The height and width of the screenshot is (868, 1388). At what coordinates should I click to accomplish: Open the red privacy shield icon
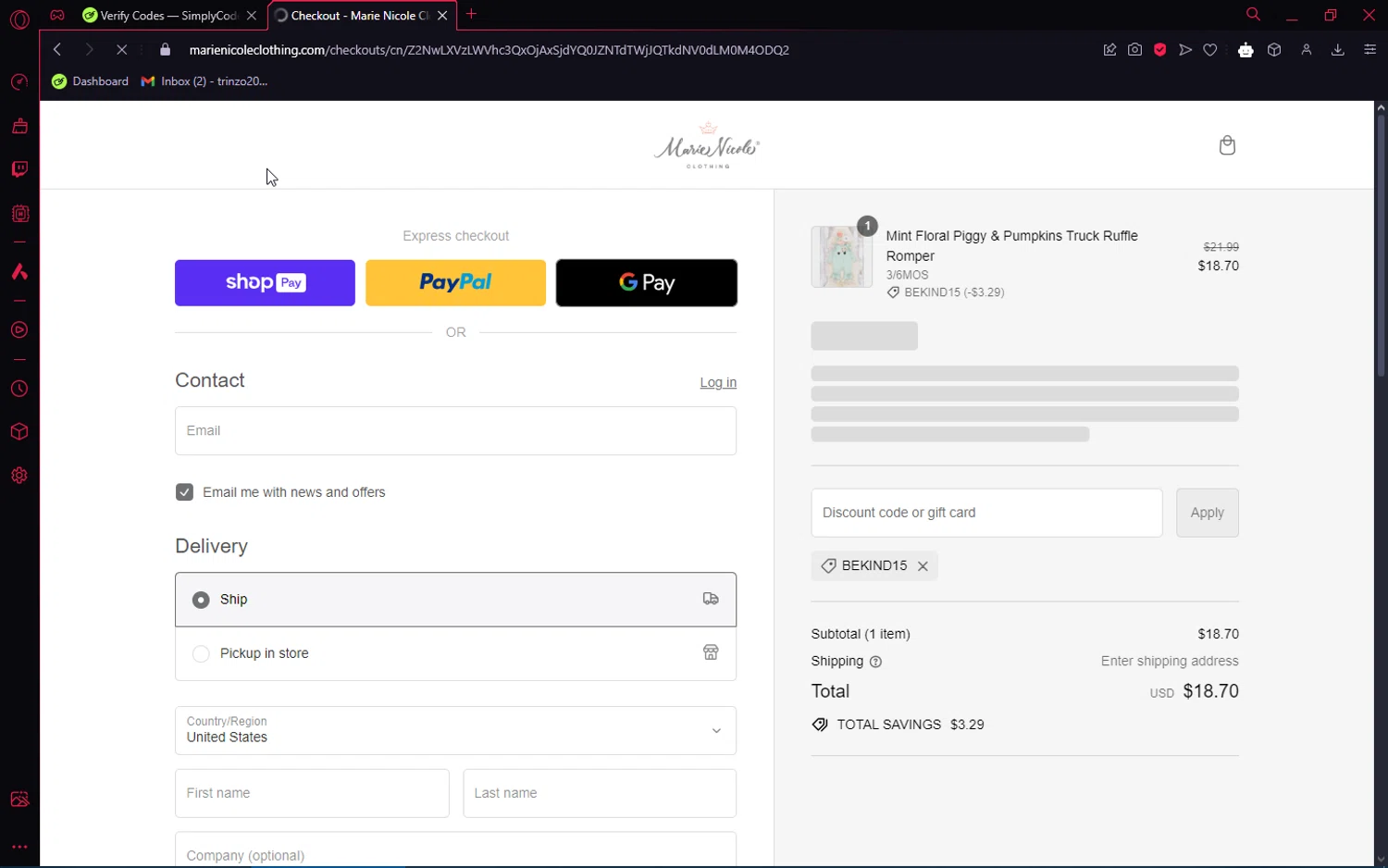pos(1159,50)
